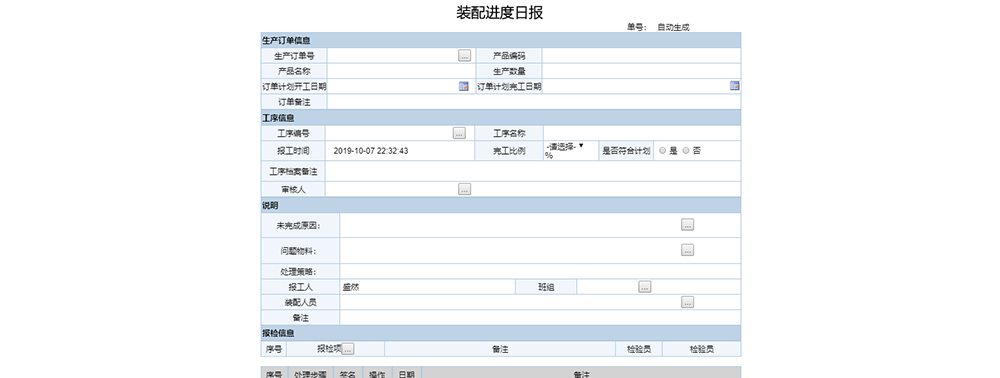Open lookup for 生产订单号 field
This screenshot has width=1000, height=378.
pyautogui.click(x=464, y=55)
